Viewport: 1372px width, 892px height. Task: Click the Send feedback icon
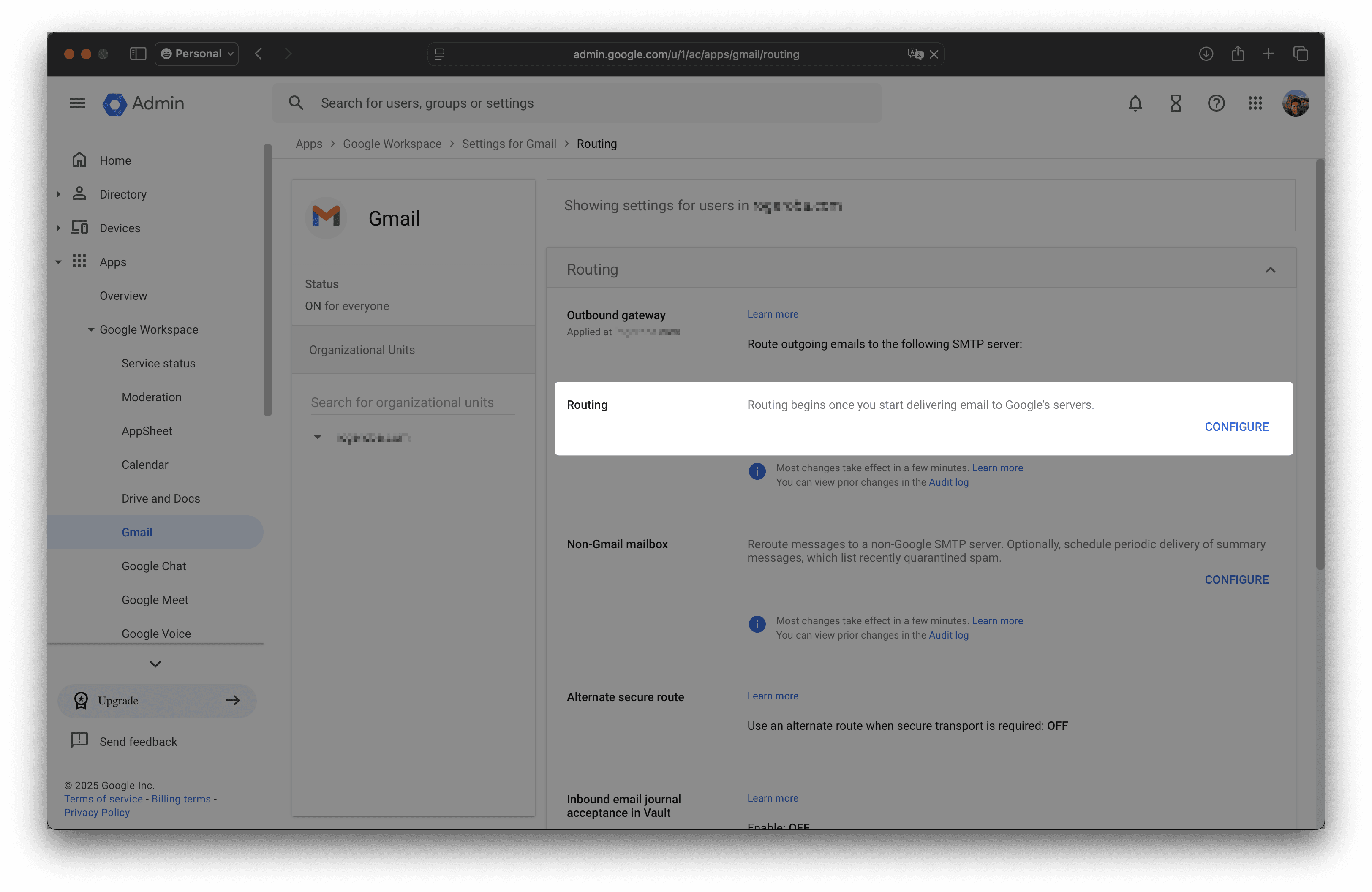pyautogui.click(x=79, y=741)
